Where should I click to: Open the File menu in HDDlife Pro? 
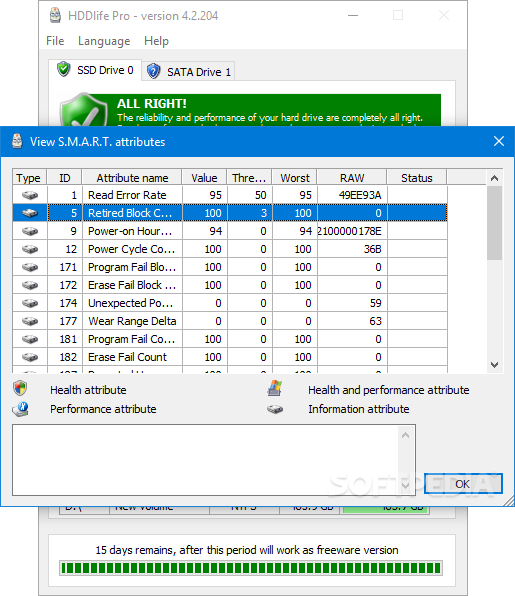click(x=55, y=41)
